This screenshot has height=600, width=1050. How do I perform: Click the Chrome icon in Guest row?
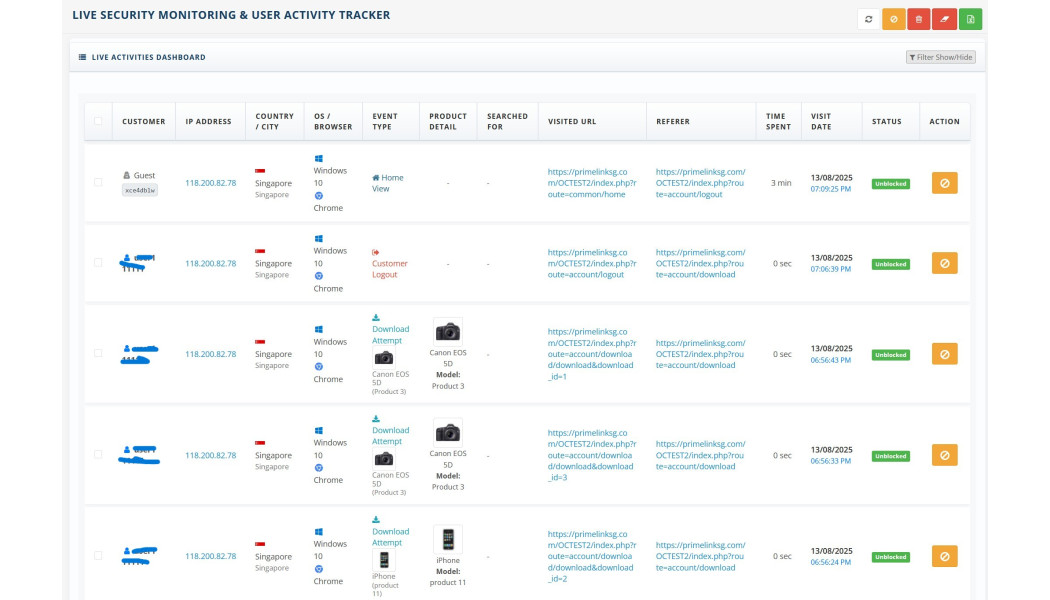(319, 196)
